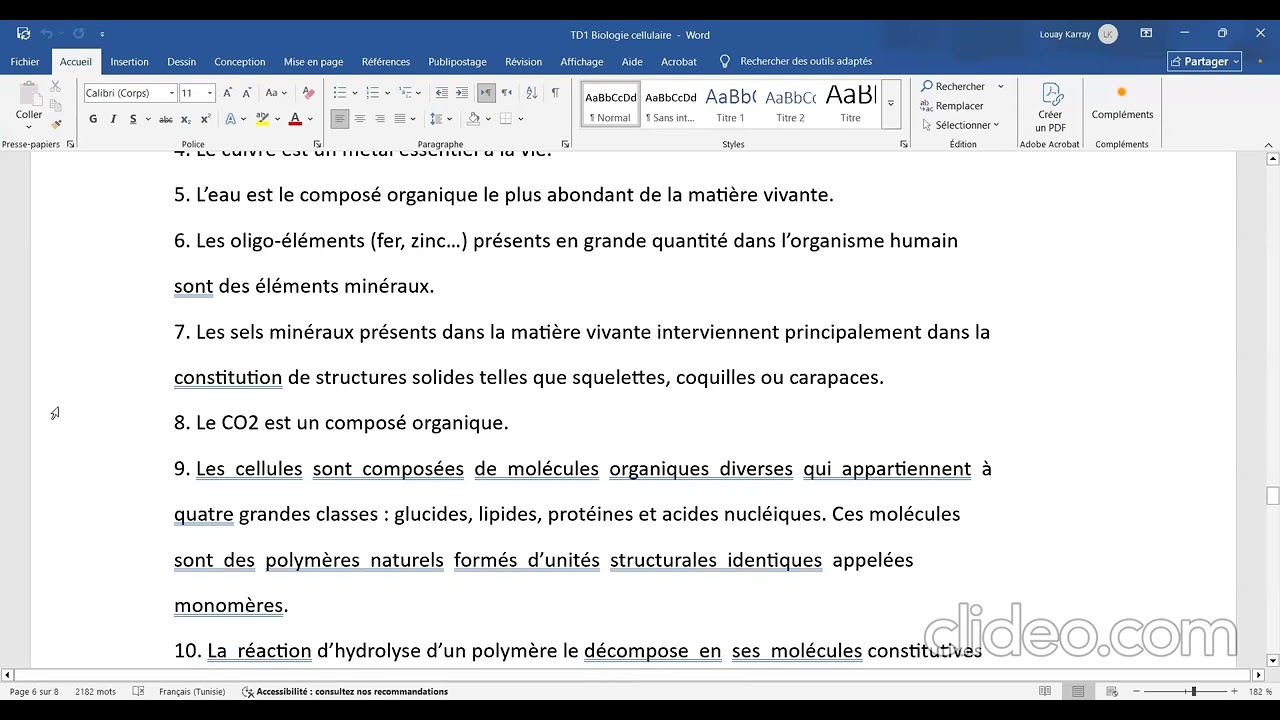Screen dimensions: 1280x720
Task: Cut selection with scissors icon
Action: click(56, 87)
